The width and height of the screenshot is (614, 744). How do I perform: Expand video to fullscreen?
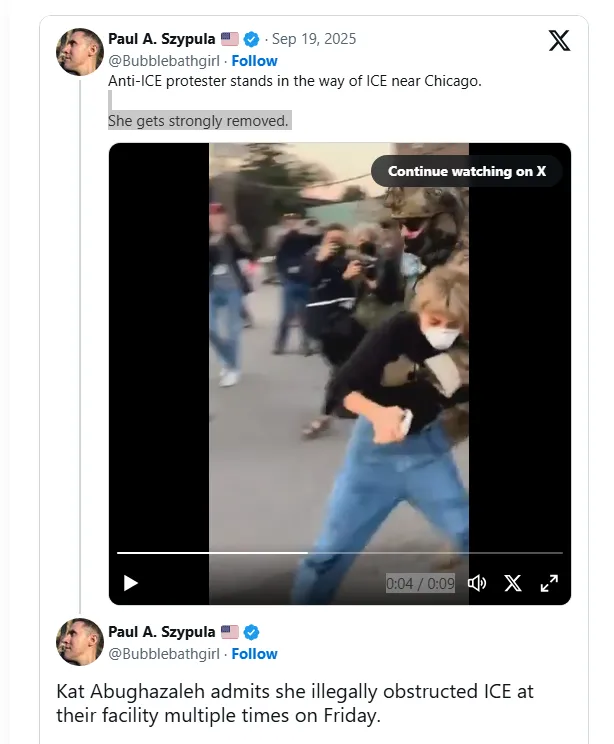549,583
